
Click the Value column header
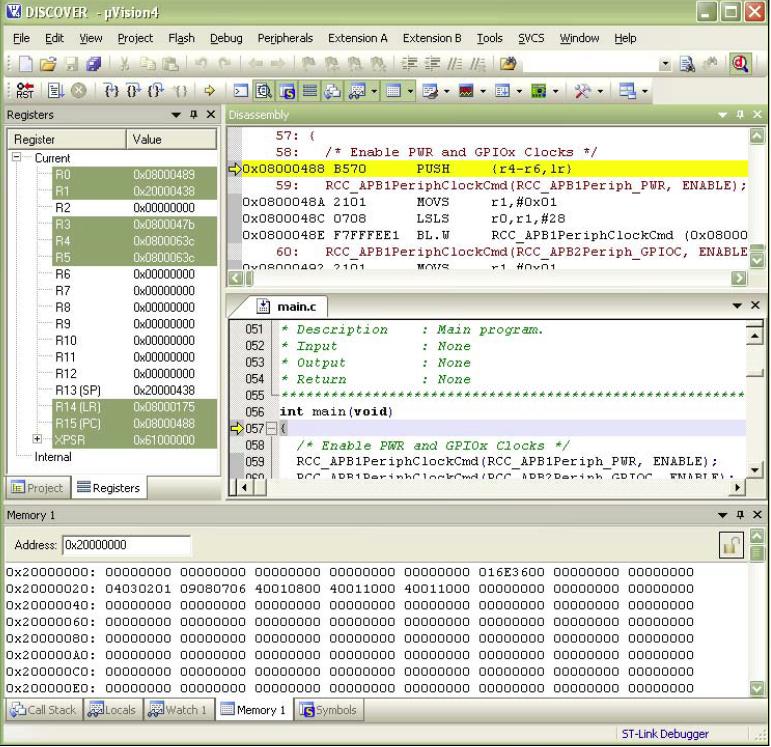point(172,140)
